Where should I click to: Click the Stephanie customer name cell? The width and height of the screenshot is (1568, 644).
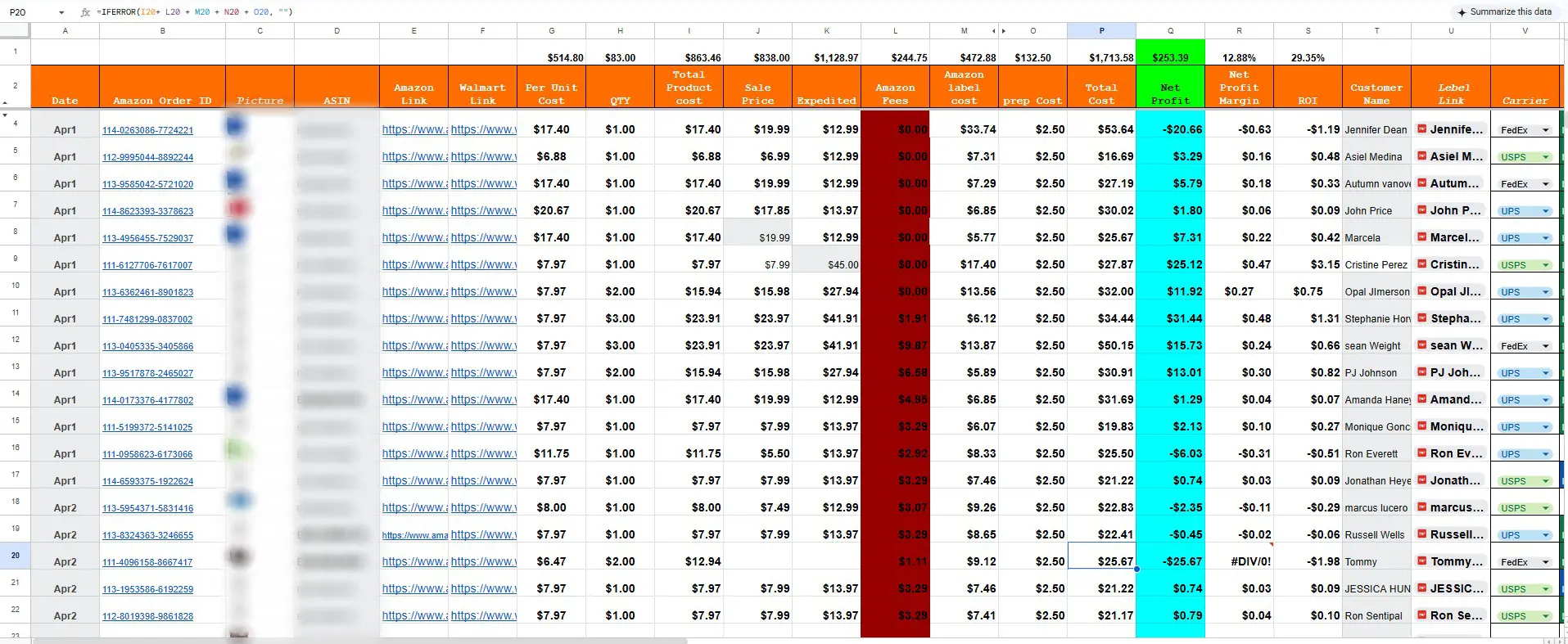point(1376,313)
